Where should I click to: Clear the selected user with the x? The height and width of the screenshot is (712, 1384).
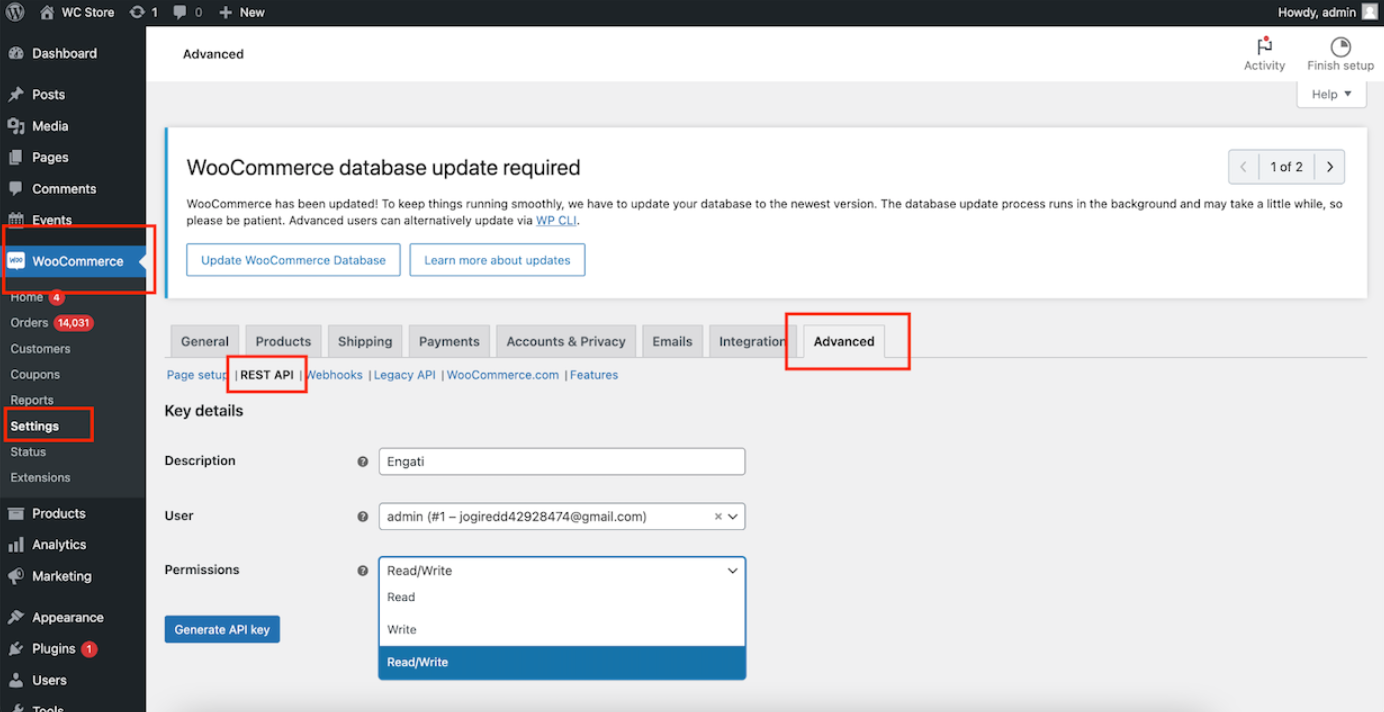(717, 517)
